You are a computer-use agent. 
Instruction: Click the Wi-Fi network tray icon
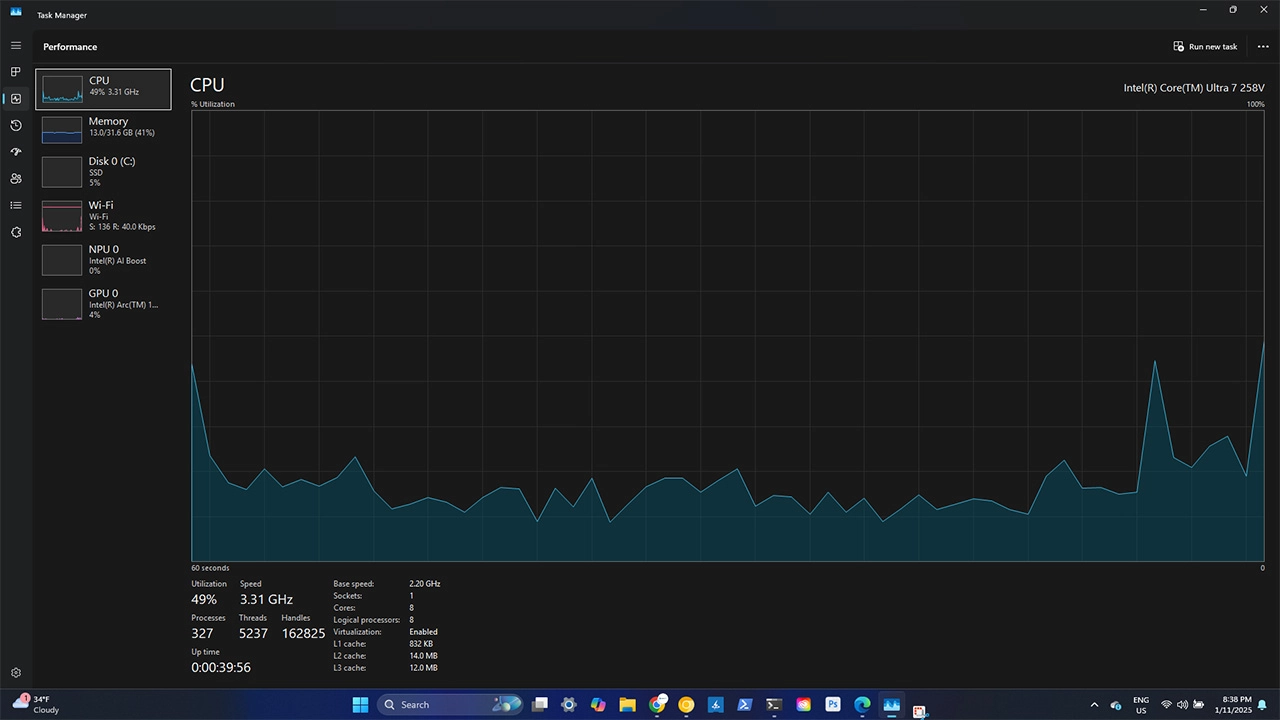point(1166,705)
